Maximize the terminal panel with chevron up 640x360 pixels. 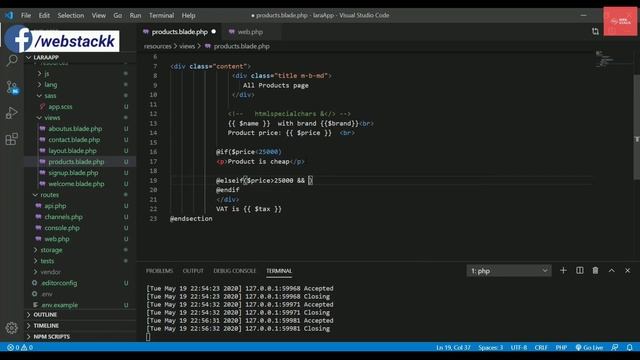pyautogui.click(x=611, y=270)
